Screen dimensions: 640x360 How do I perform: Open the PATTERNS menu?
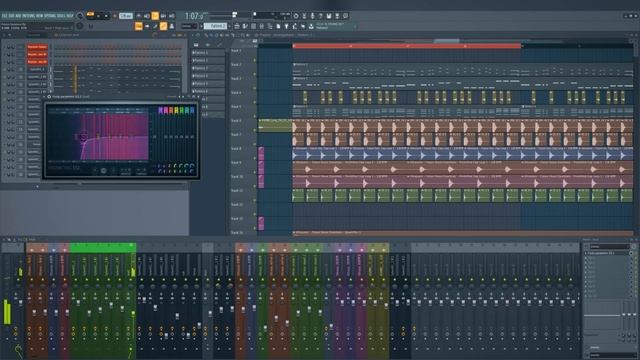29,16
